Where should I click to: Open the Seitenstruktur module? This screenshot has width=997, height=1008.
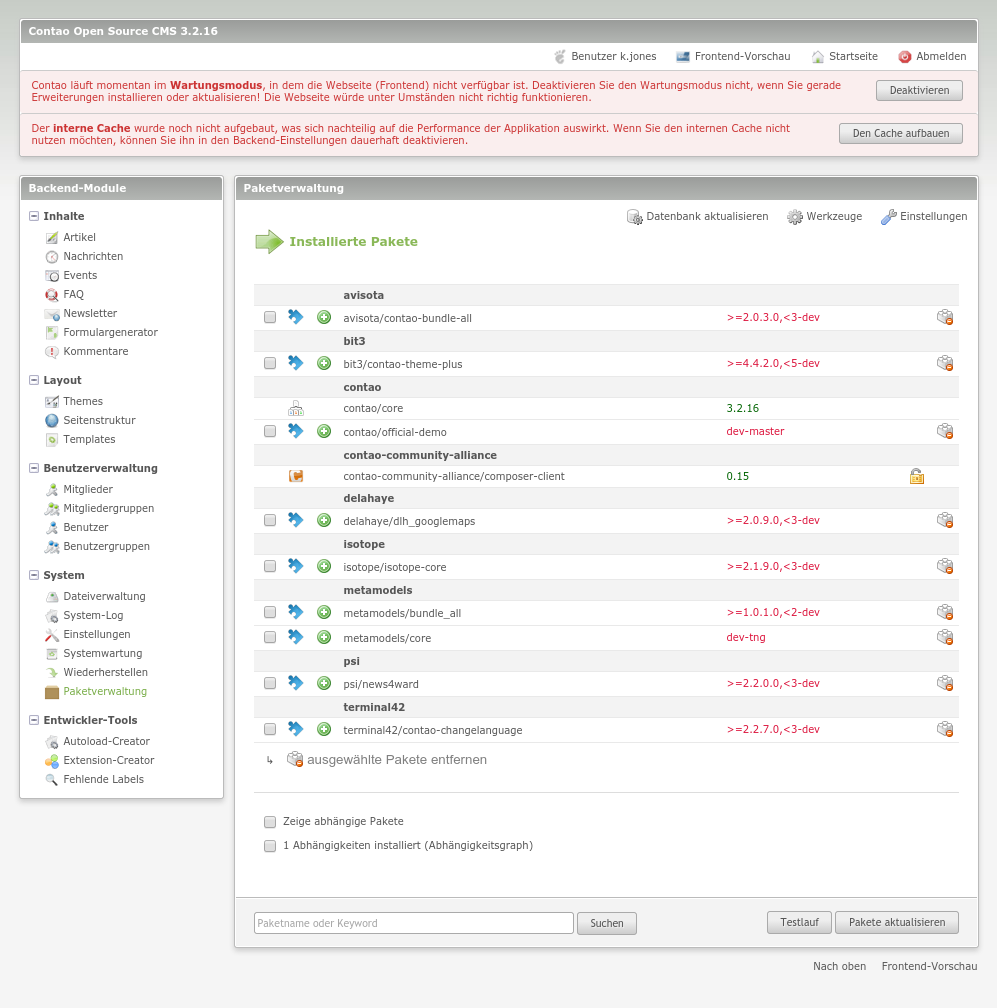click(99, 420)
